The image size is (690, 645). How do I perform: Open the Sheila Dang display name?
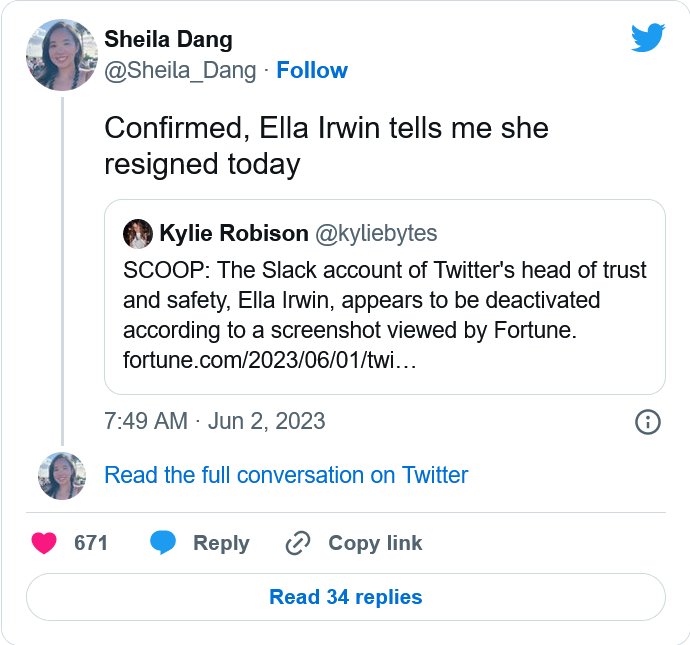click(168, 40)
